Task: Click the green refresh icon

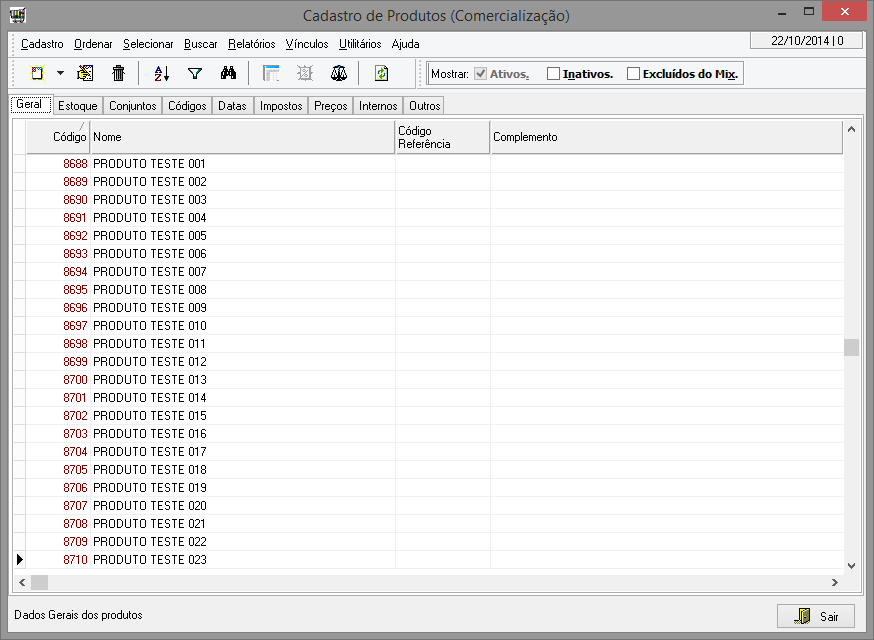Action: point(381,73)
